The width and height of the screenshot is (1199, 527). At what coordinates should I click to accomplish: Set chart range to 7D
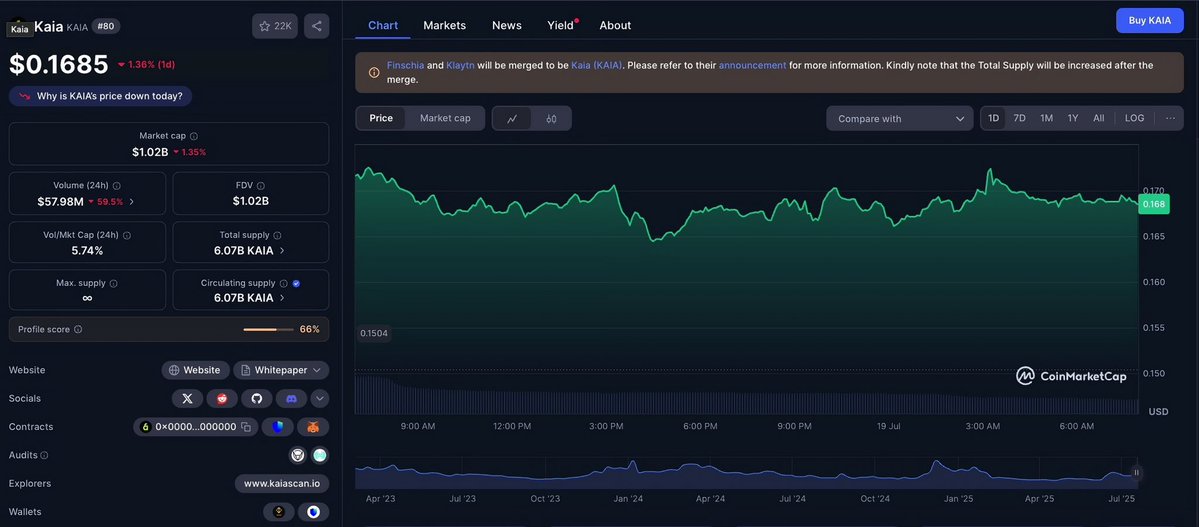pos(1019,119)
